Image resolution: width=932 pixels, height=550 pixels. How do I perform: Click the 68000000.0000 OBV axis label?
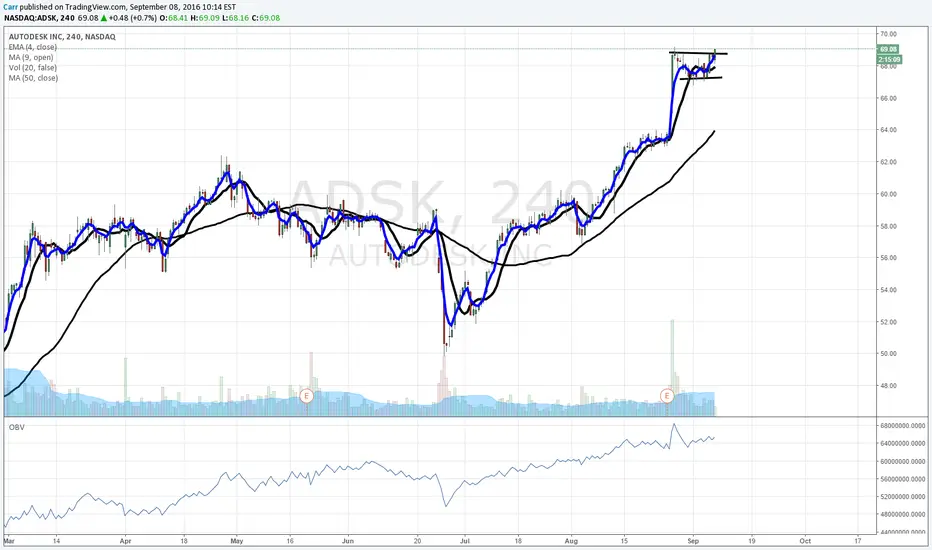[x=902, y=426]
